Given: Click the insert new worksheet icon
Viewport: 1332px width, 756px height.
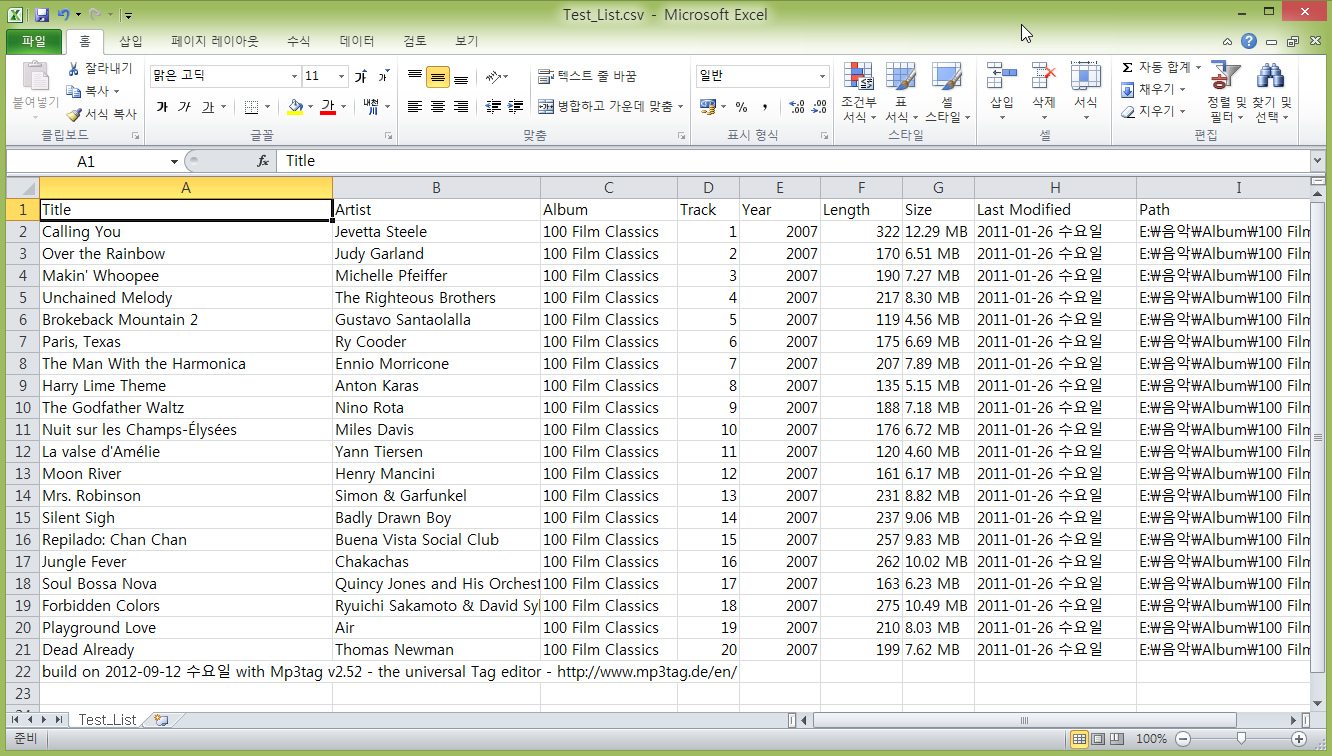Looking at the screenshot, I should click(161, 719).
